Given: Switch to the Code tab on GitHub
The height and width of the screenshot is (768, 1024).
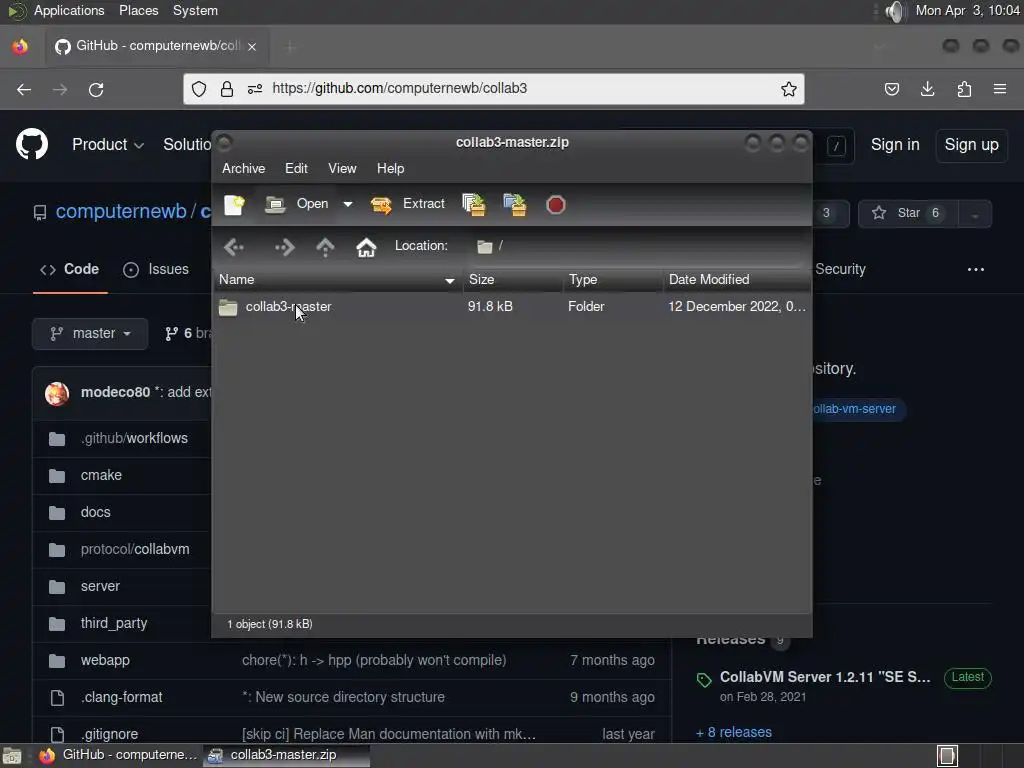Looking at the screenshot, I should (x=70, y=269).
